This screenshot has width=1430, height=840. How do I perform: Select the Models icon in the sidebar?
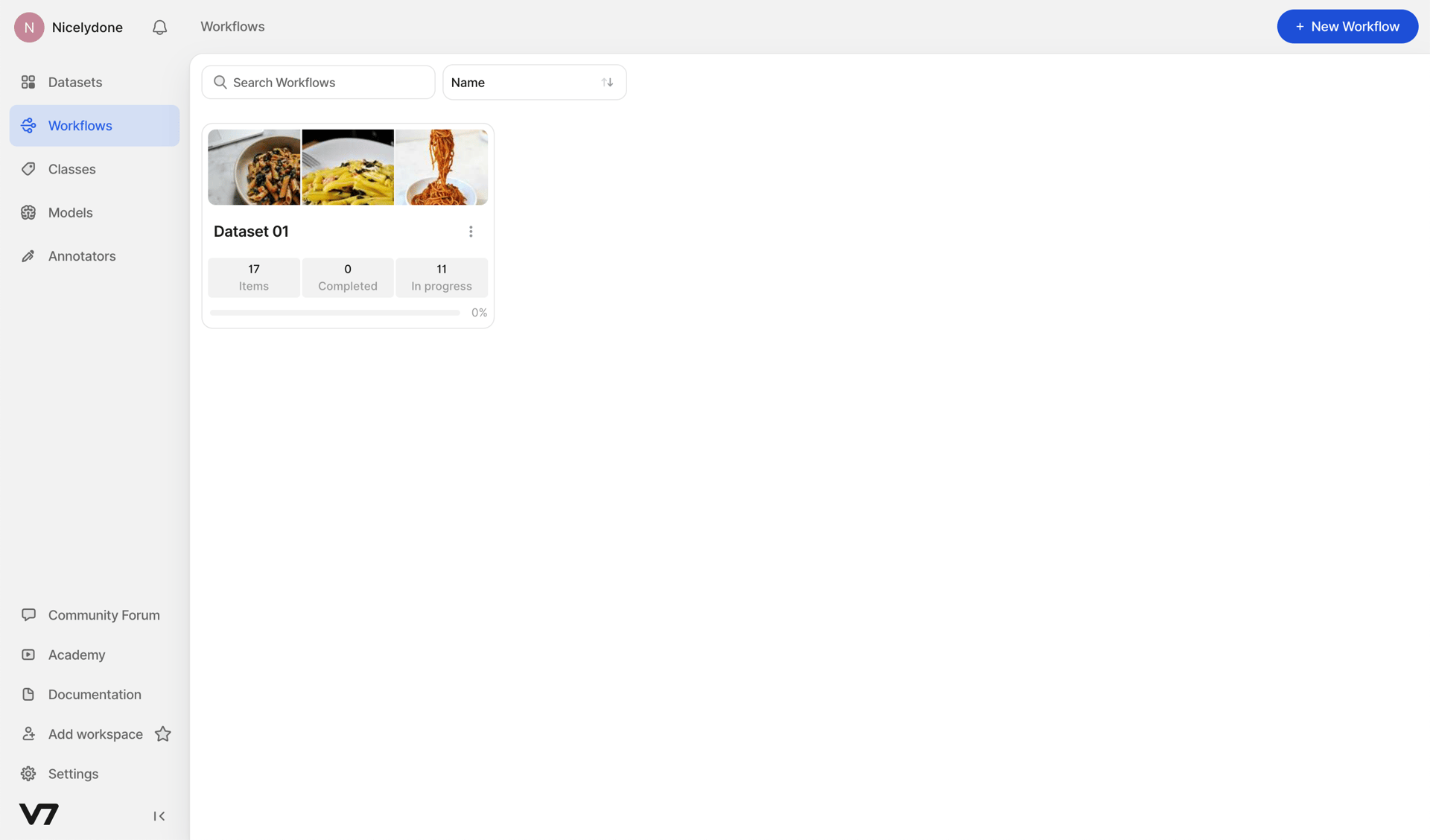tap(28, 212)
